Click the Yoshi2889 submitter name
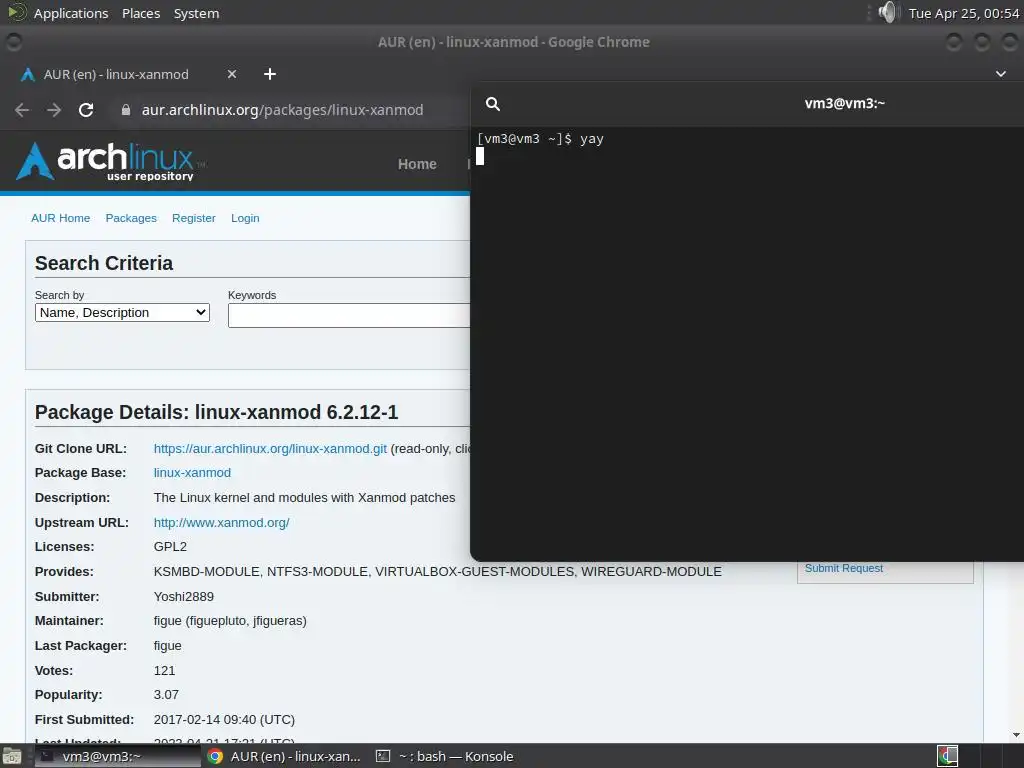Screen dimensions: 1024x768 pos(184,596)
